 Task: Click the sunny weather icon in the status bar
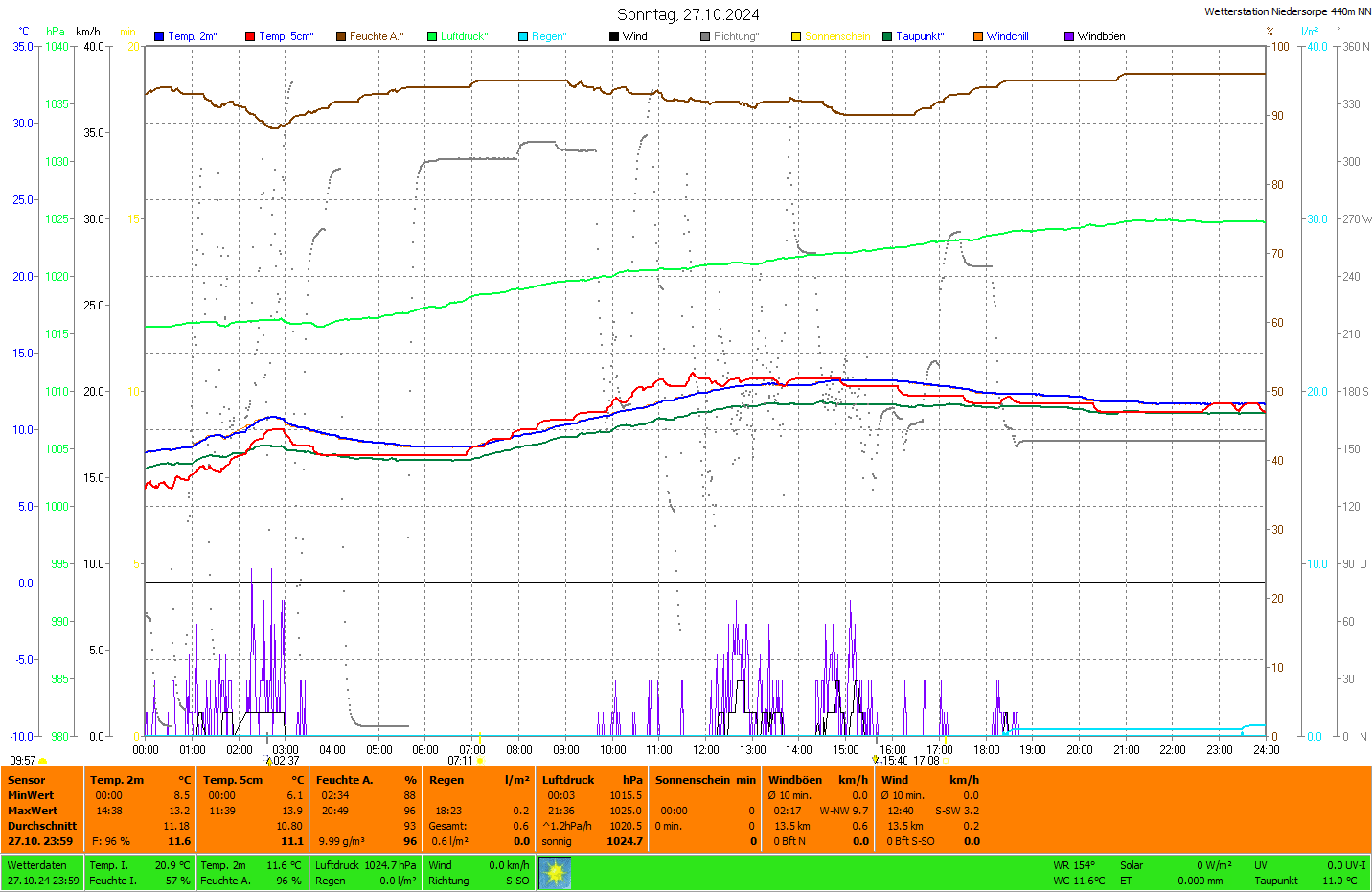[x=555, y=873]
